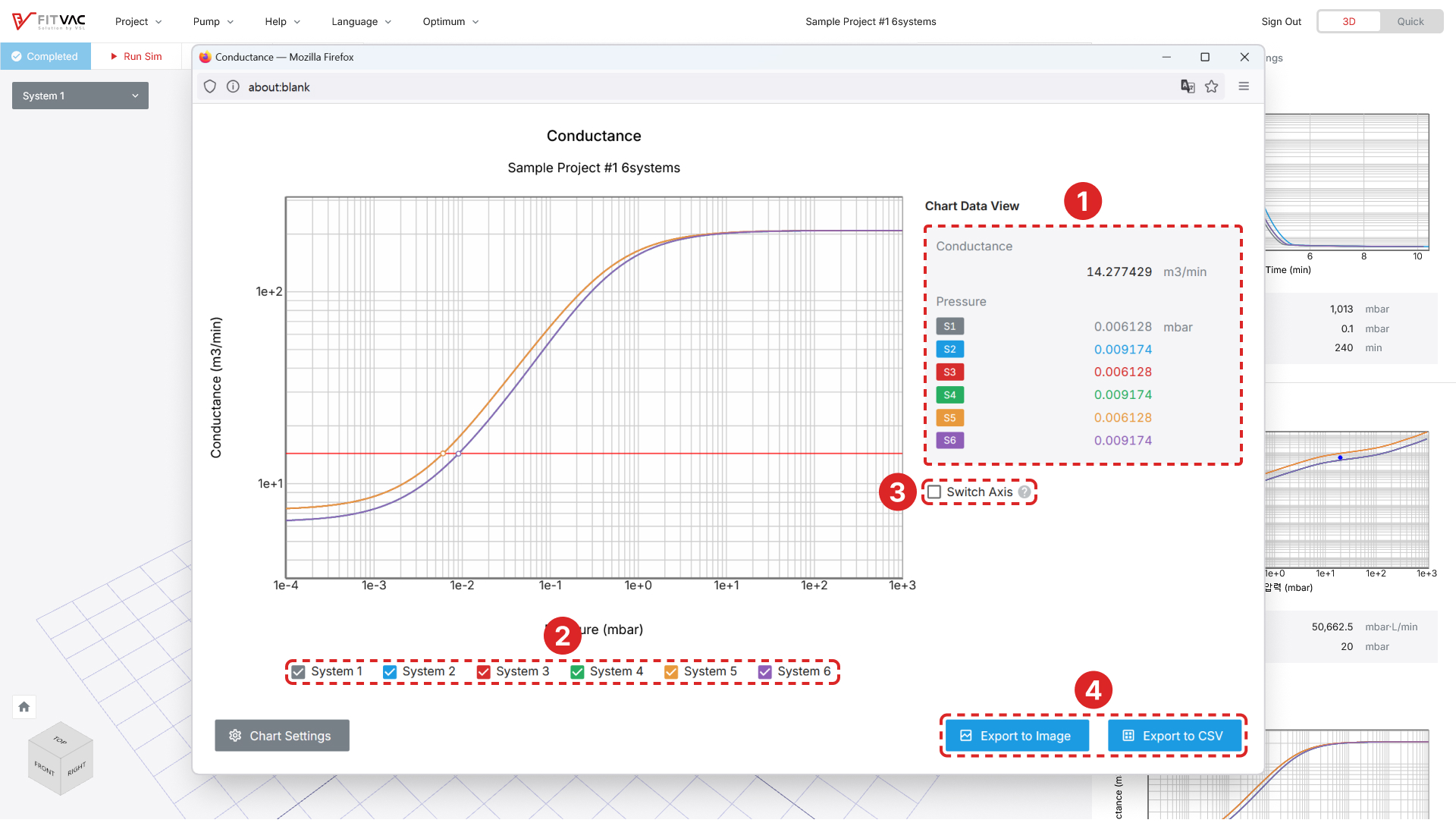Close the Conductance Firefox window
The height and width of the screenshot is (823, 1456).
[1244, 57]
